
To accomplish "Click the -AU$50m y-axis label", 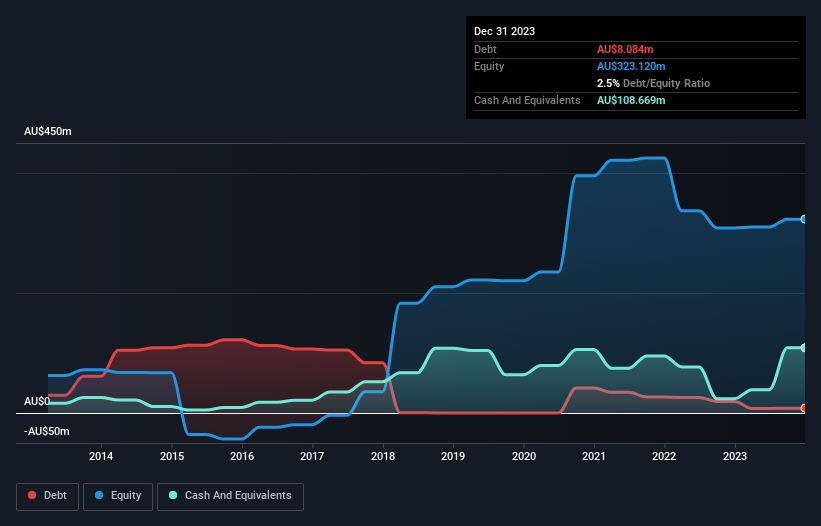I will [47, 431].
